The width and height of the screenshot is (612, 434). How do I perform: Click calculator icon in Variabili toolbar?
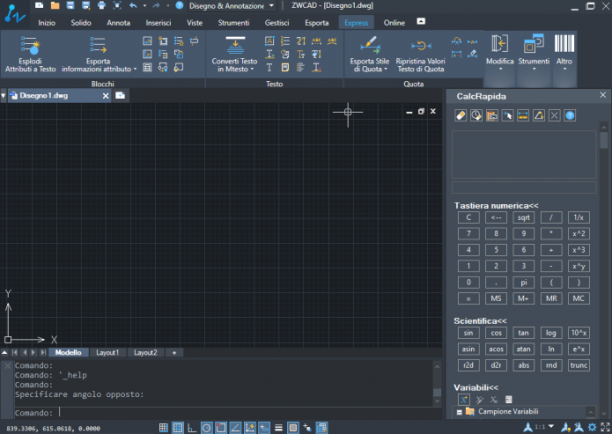click(509, 400)
